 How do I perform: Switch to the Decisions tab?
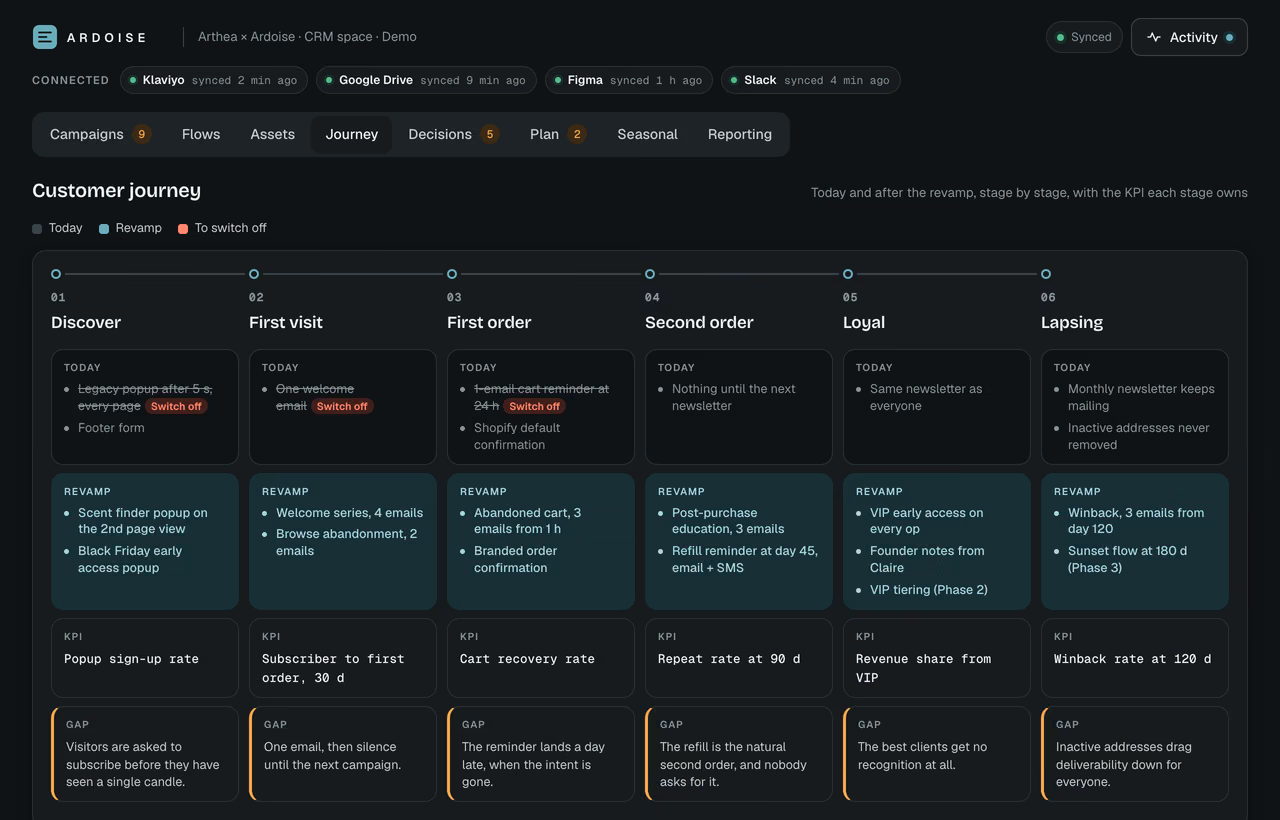453,134
